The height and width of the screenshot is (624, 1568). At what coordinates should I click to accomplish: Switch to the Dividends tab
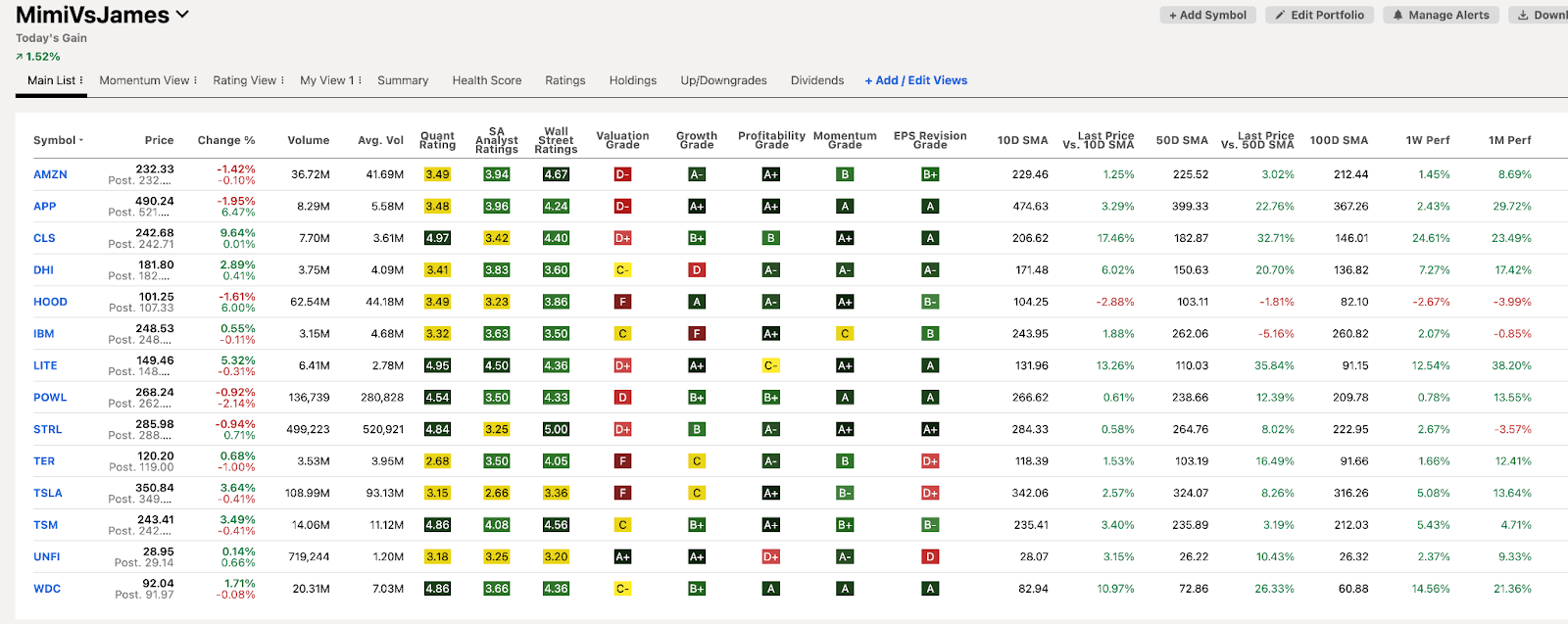coord(817,80)
